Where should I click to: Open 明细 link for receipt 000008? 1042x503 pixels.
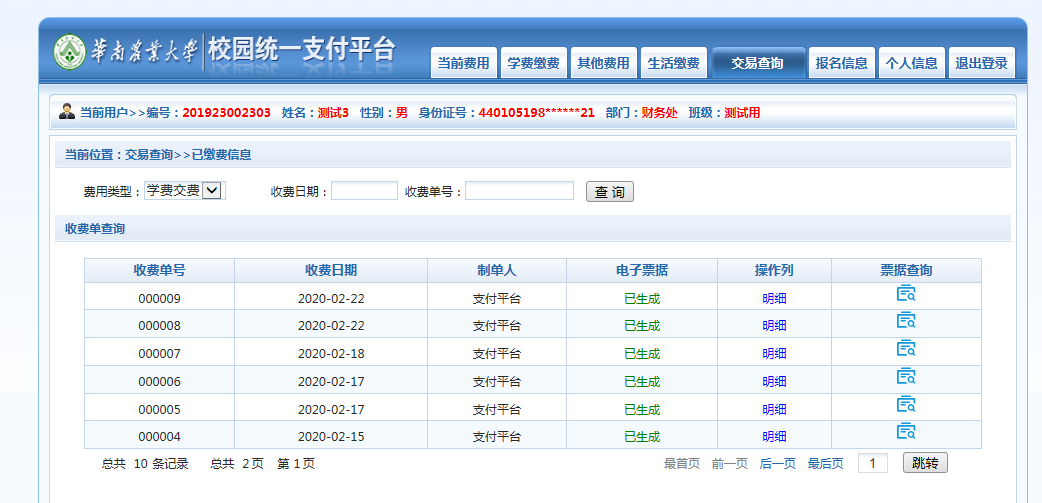click(x=774, y=326)
